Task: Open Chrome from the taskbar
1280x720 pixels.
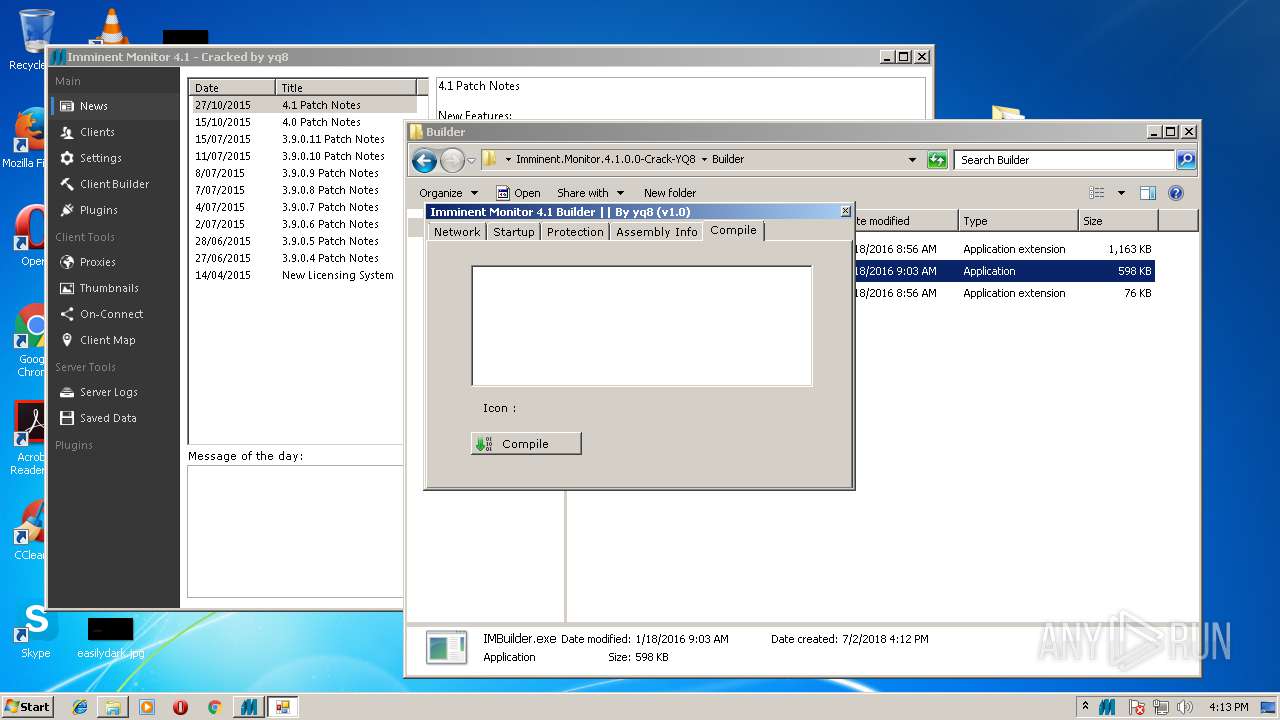Action: [x=214, y=707]
